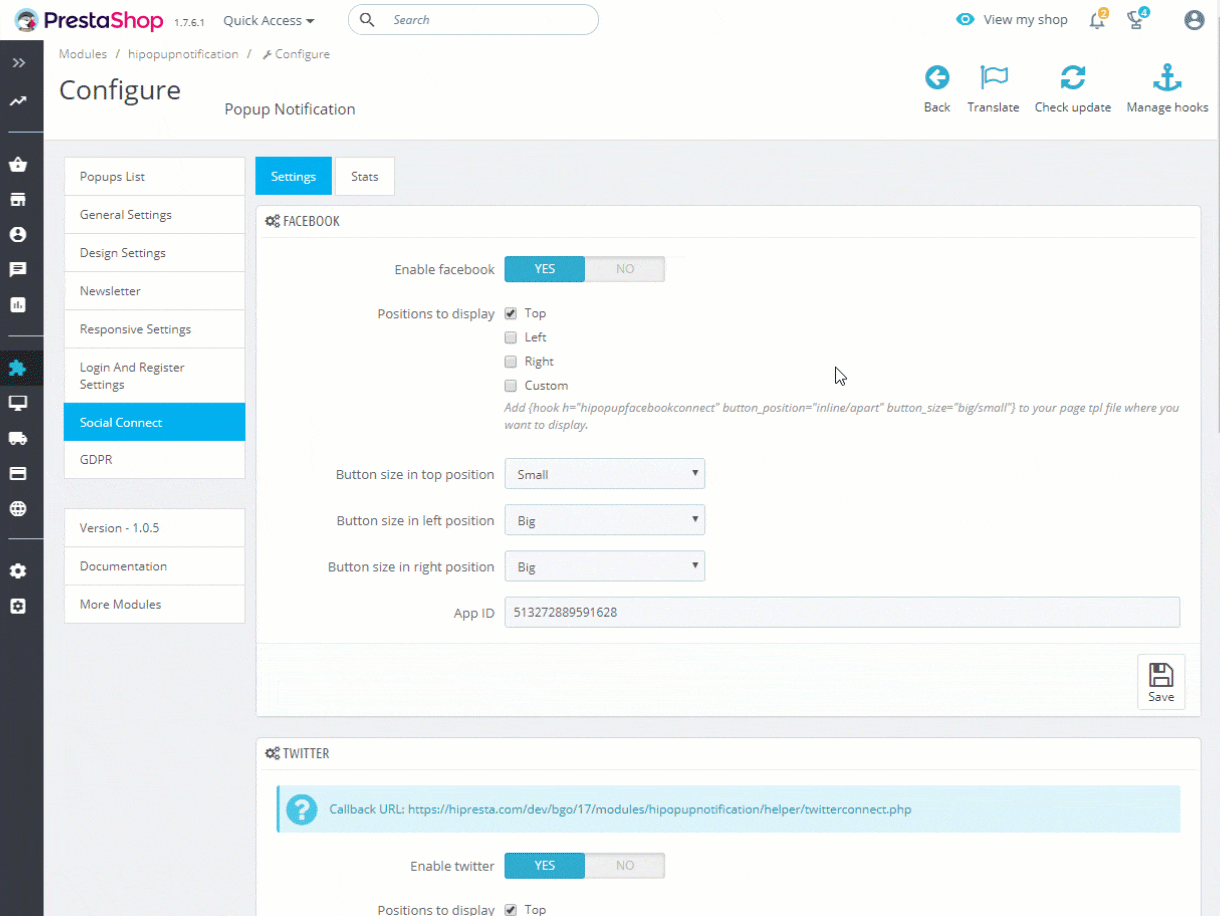Viewport: 1220px width, 916px height.
Task: Select Social Connect menu item
Action: click(x=155, y=422)
